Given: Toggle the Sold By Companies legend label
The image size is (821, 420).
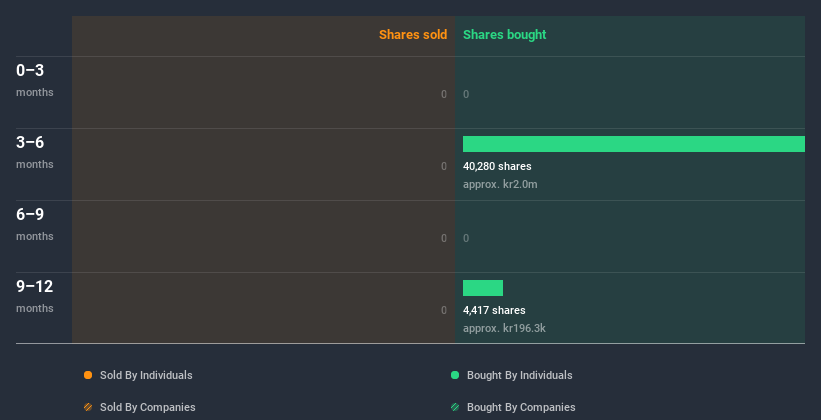Looking at the screenshot, I should click(148, 407).
